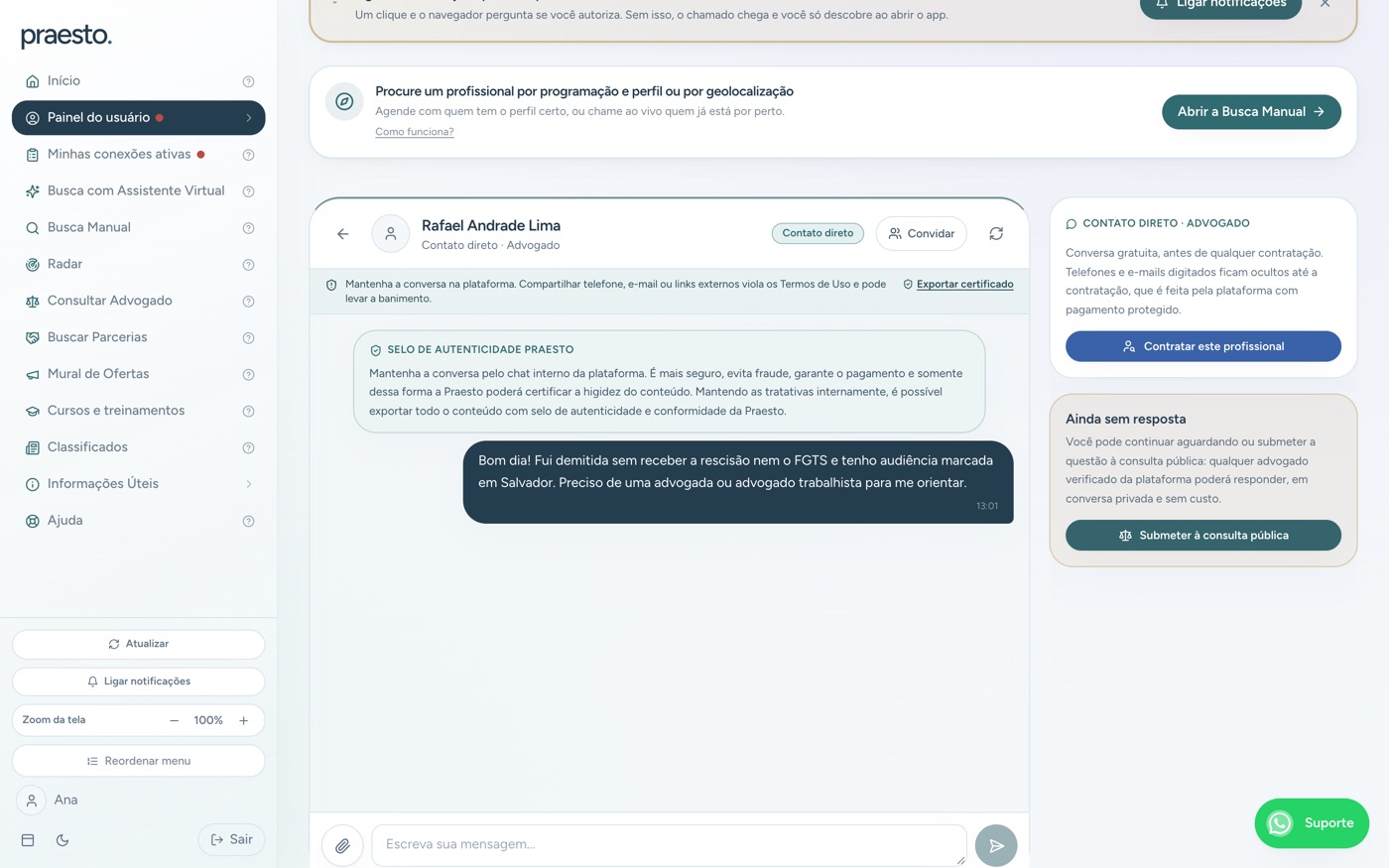This screenshot has width=1389, height=868.
Task: Click Reordenar menu button
Action: (x=139, y=762)
